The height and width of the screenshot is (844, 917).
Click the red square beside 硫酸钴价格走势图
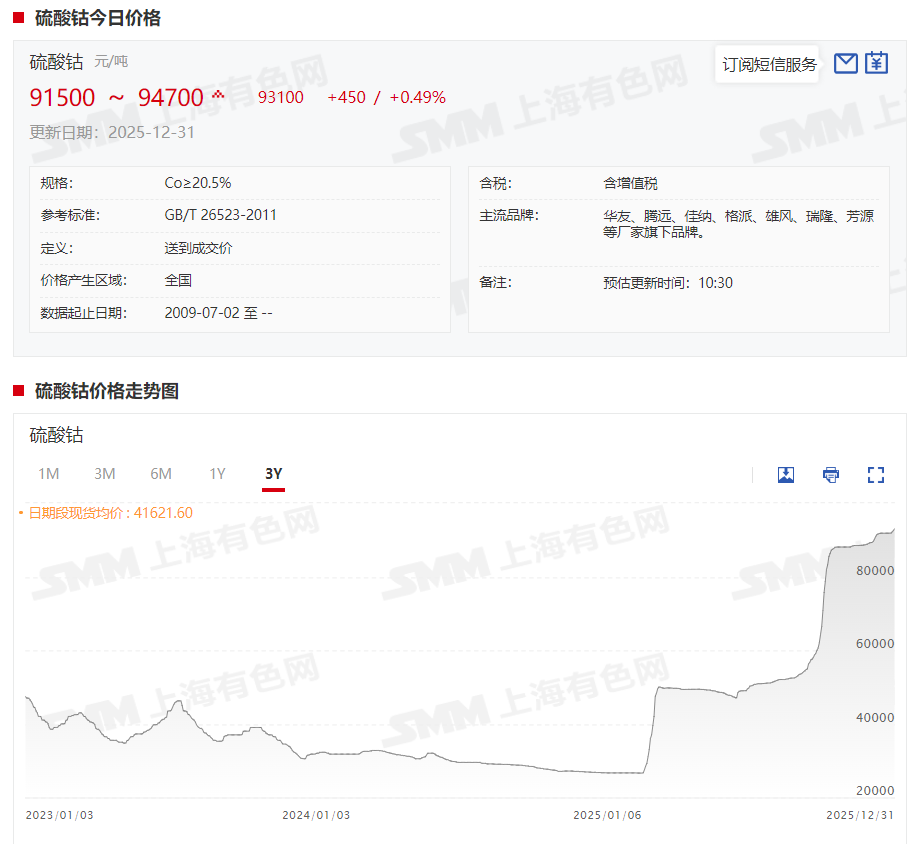click(x=18, y=391)
